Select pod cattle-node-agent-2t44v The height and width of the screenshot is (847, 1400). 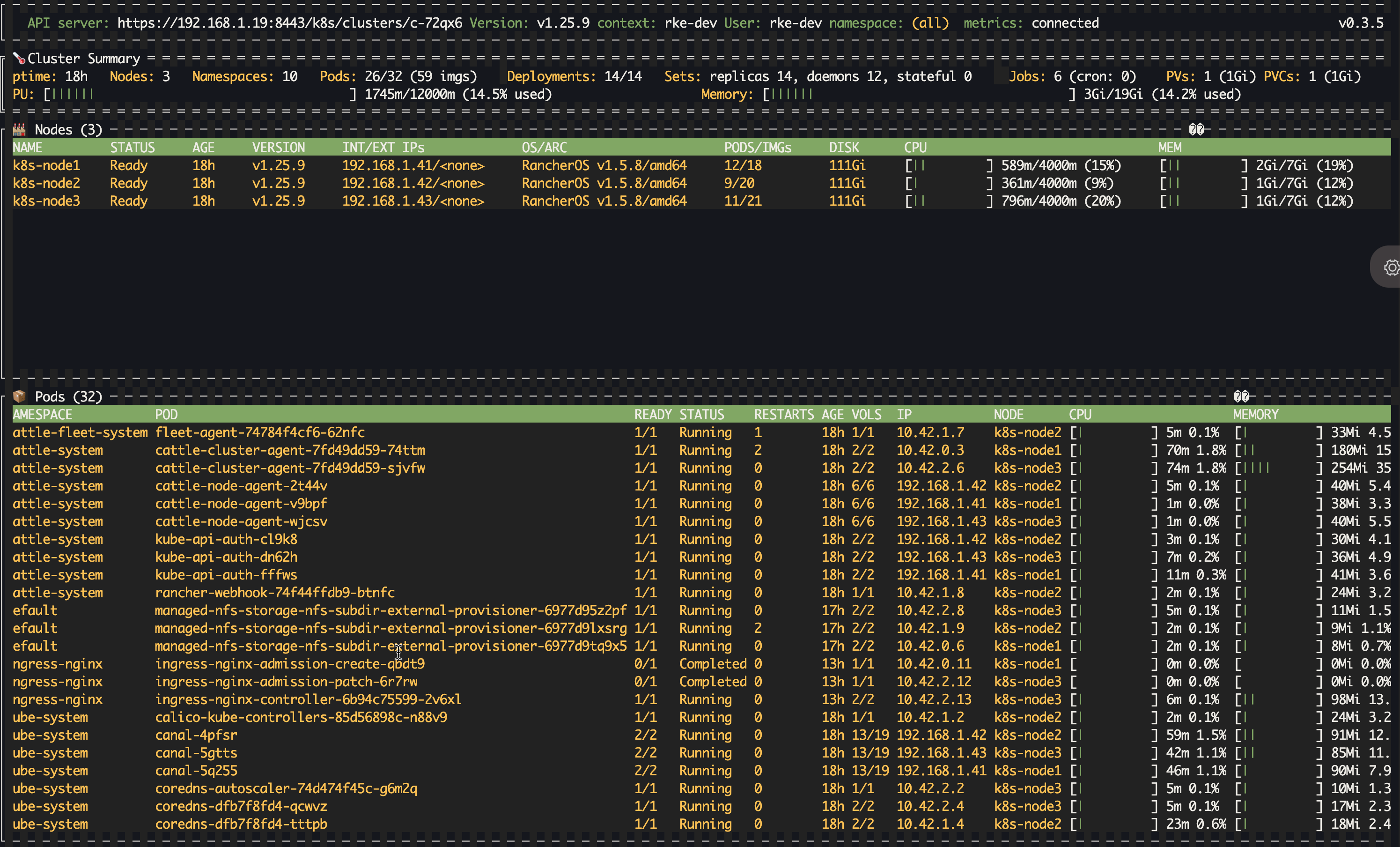(x=242, y=486)
